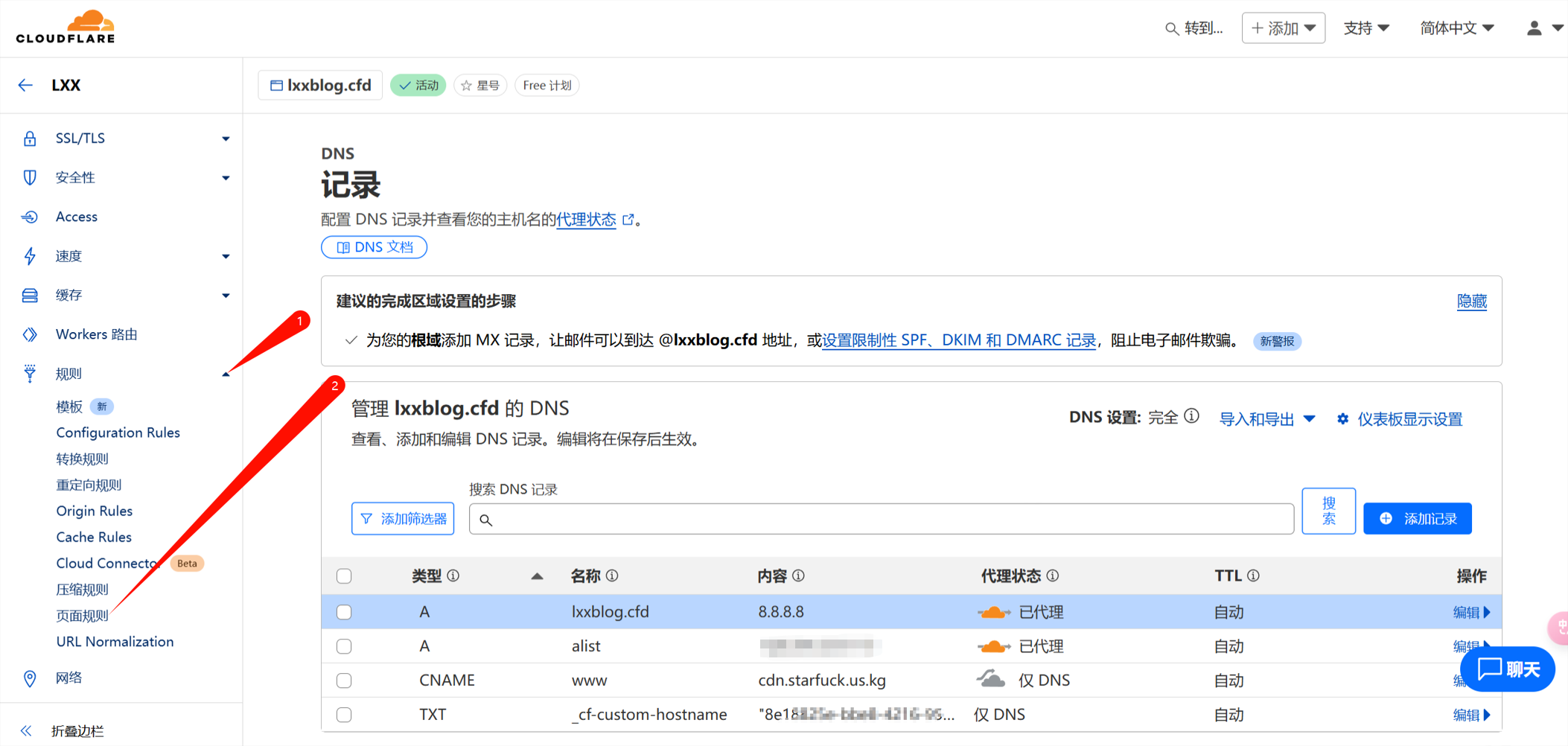1568x746 pixels.
Task: Click the user account icon
Action: [1534, 28]
